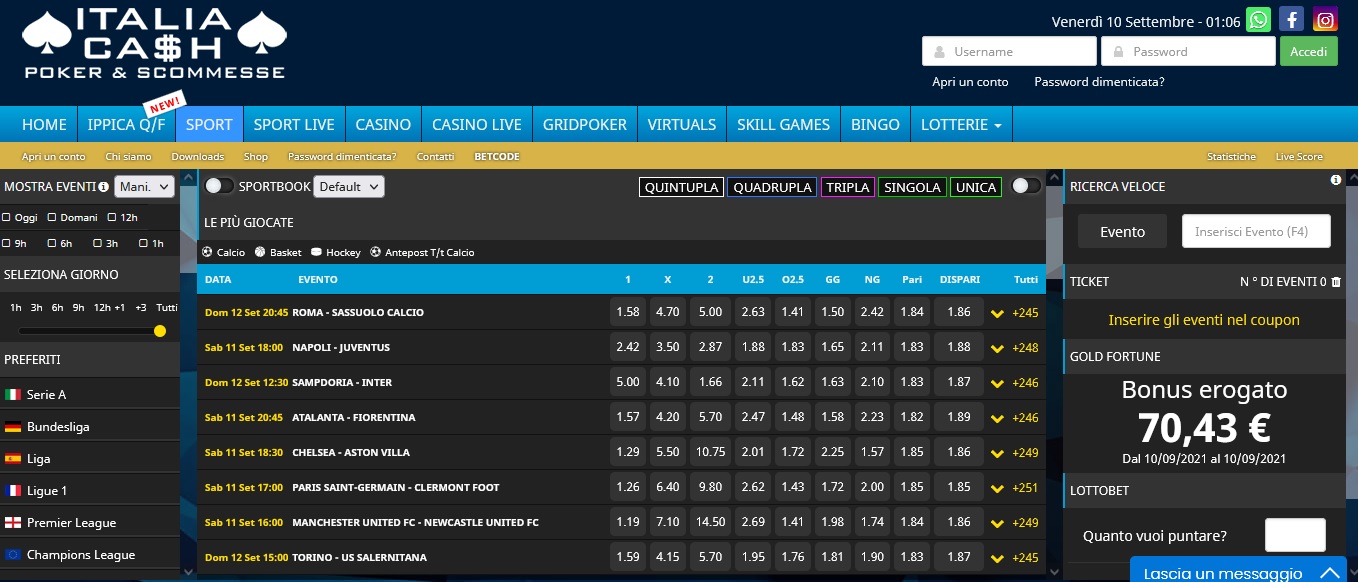Focus the Inserisci Evento search field
Viewport: 1358px width, 582px height.
(1256, 232)
